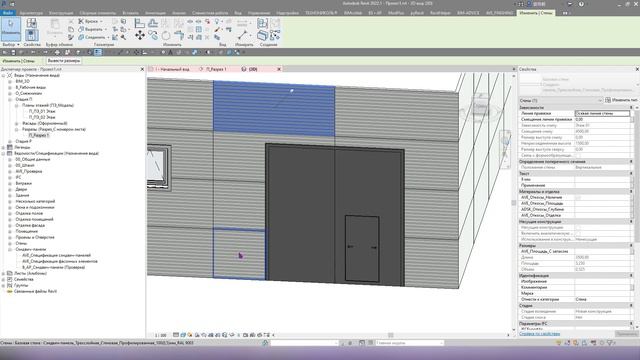Click the Thin Lines icon on quick access toolbar
The height and width of the screenshot is (360, 640).
[x=98, y=52]
